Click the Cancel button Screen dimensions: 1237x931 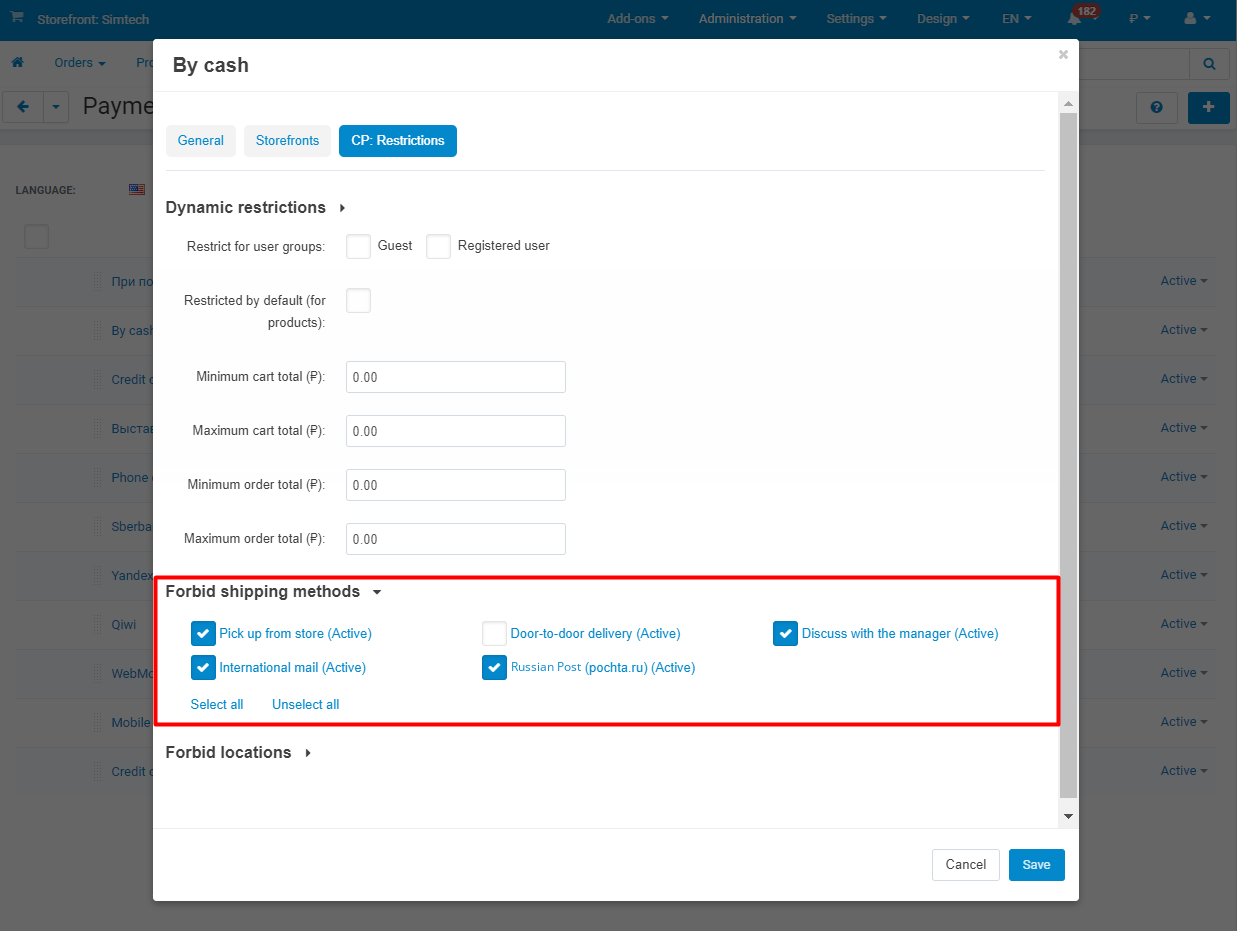tap(966, 865)
